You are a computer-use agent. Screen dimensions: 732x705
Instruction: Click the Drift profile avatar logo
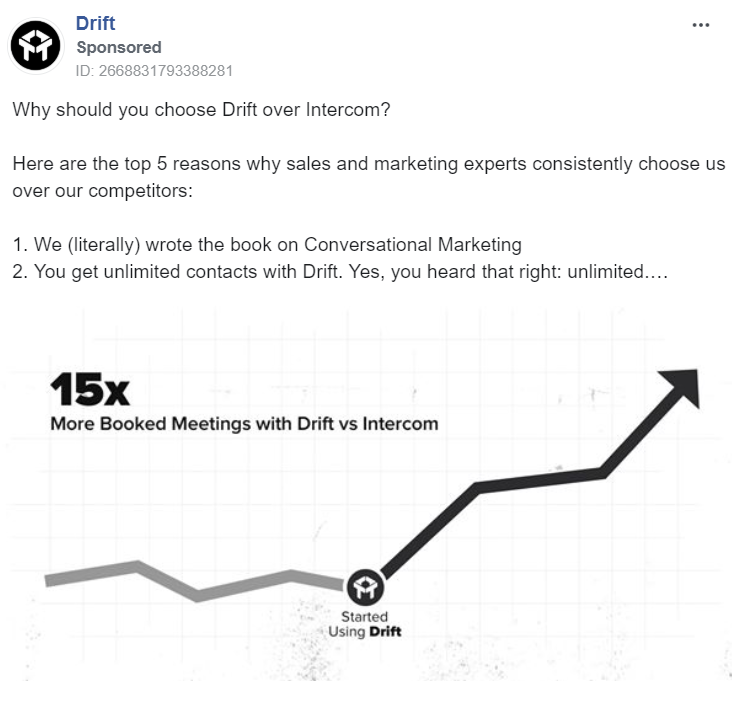[x=35, y=46]
